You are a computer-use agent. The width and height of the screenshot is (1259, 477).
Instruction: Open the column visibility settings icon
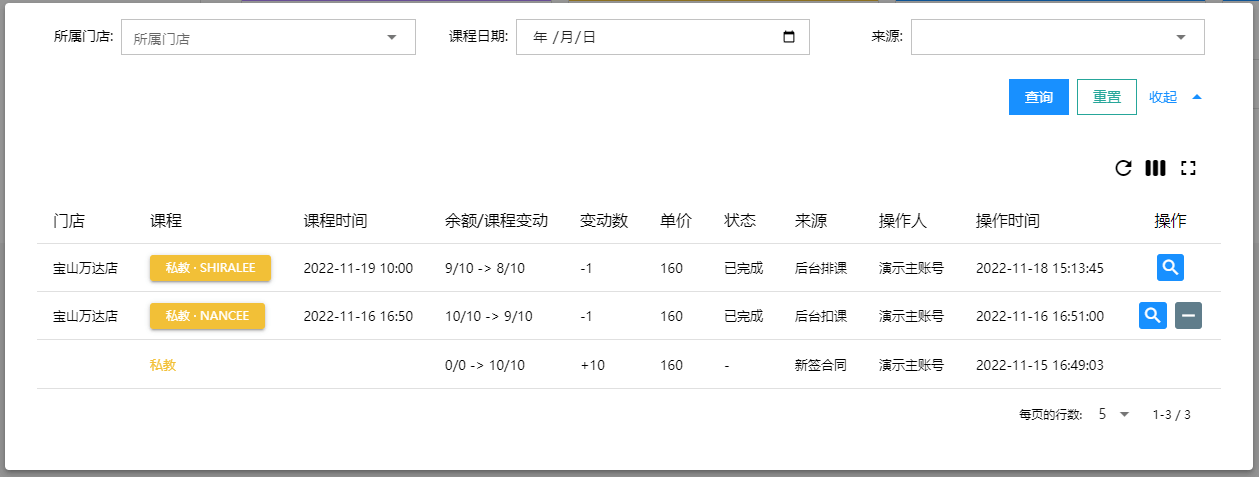point(1155,168)
